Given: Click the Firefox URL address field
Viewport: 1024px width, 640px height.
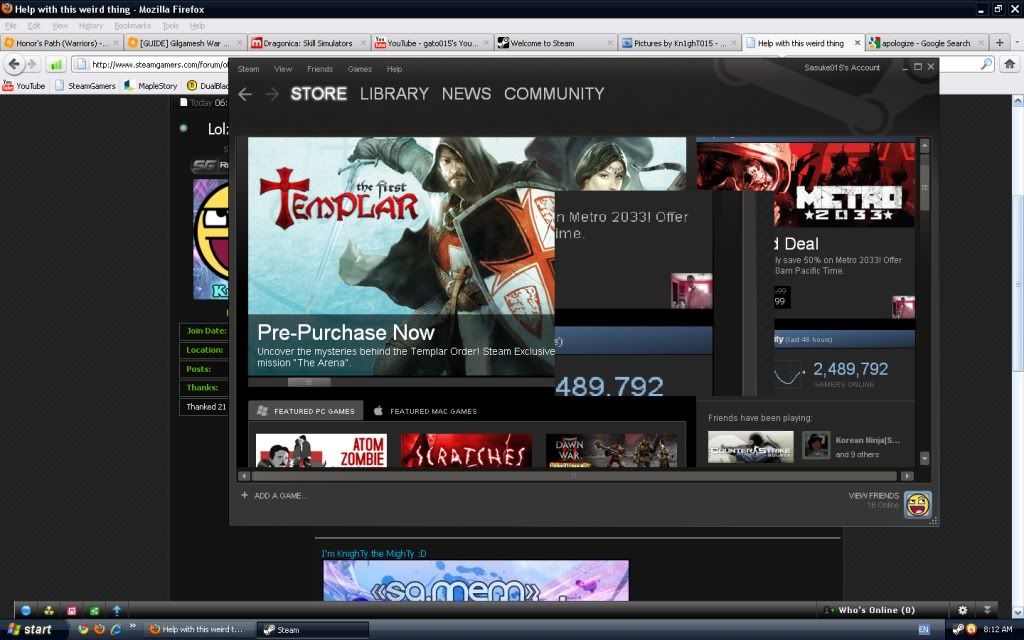Looking at the screenshot, I should pyautogui.click(x=150, y=64).
